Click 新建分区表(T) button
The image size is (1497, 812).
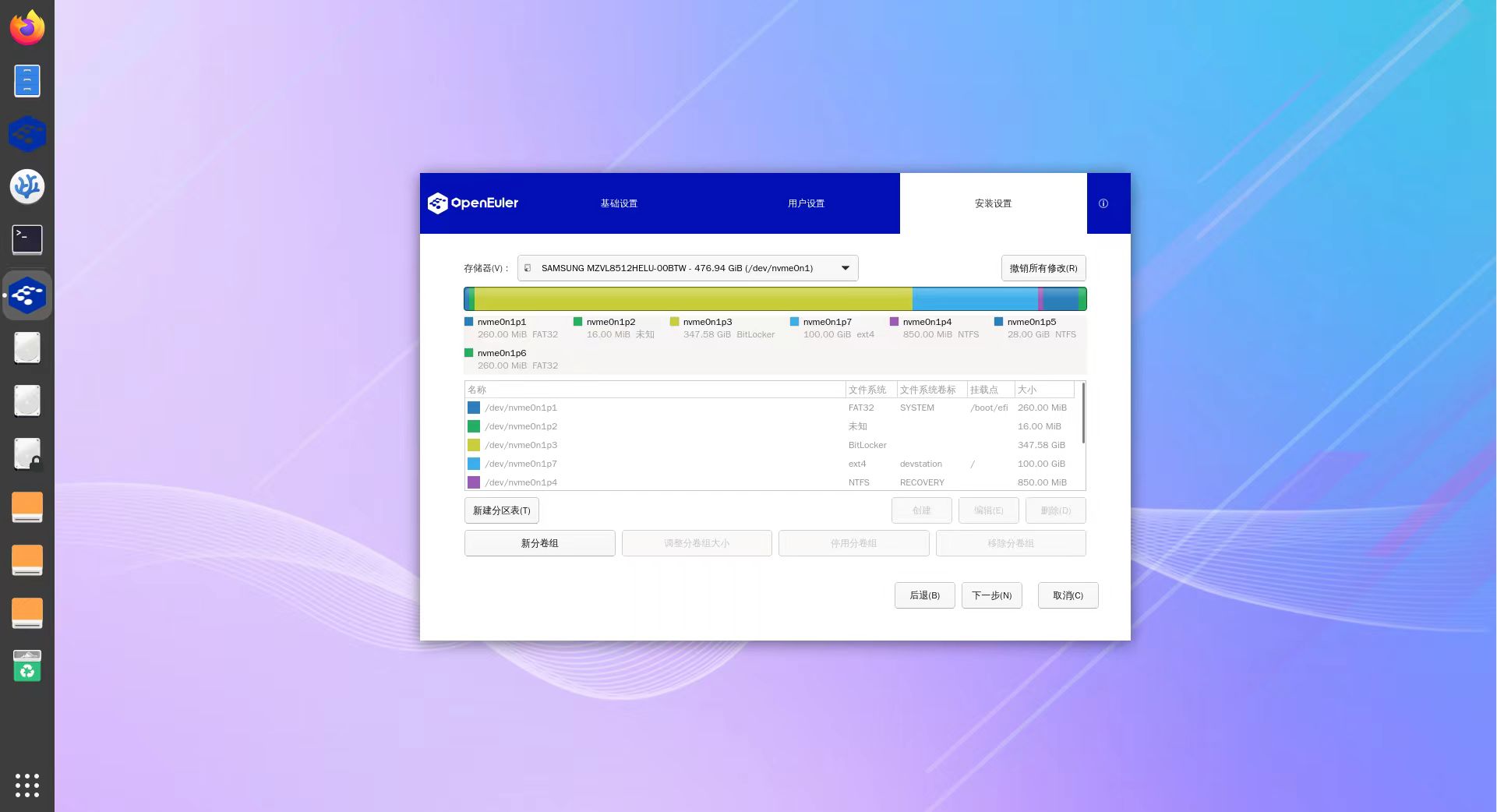tap(501, 510)
